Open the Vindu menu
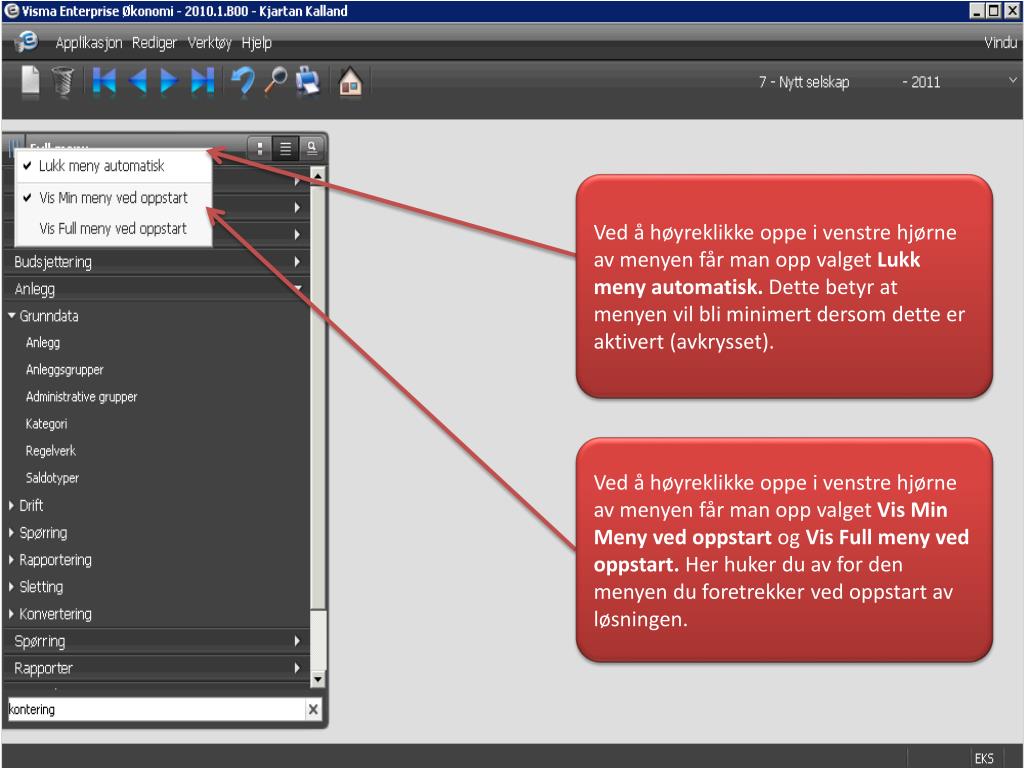The height and width of the screenshot is (768, 1024). point(1000,42)
